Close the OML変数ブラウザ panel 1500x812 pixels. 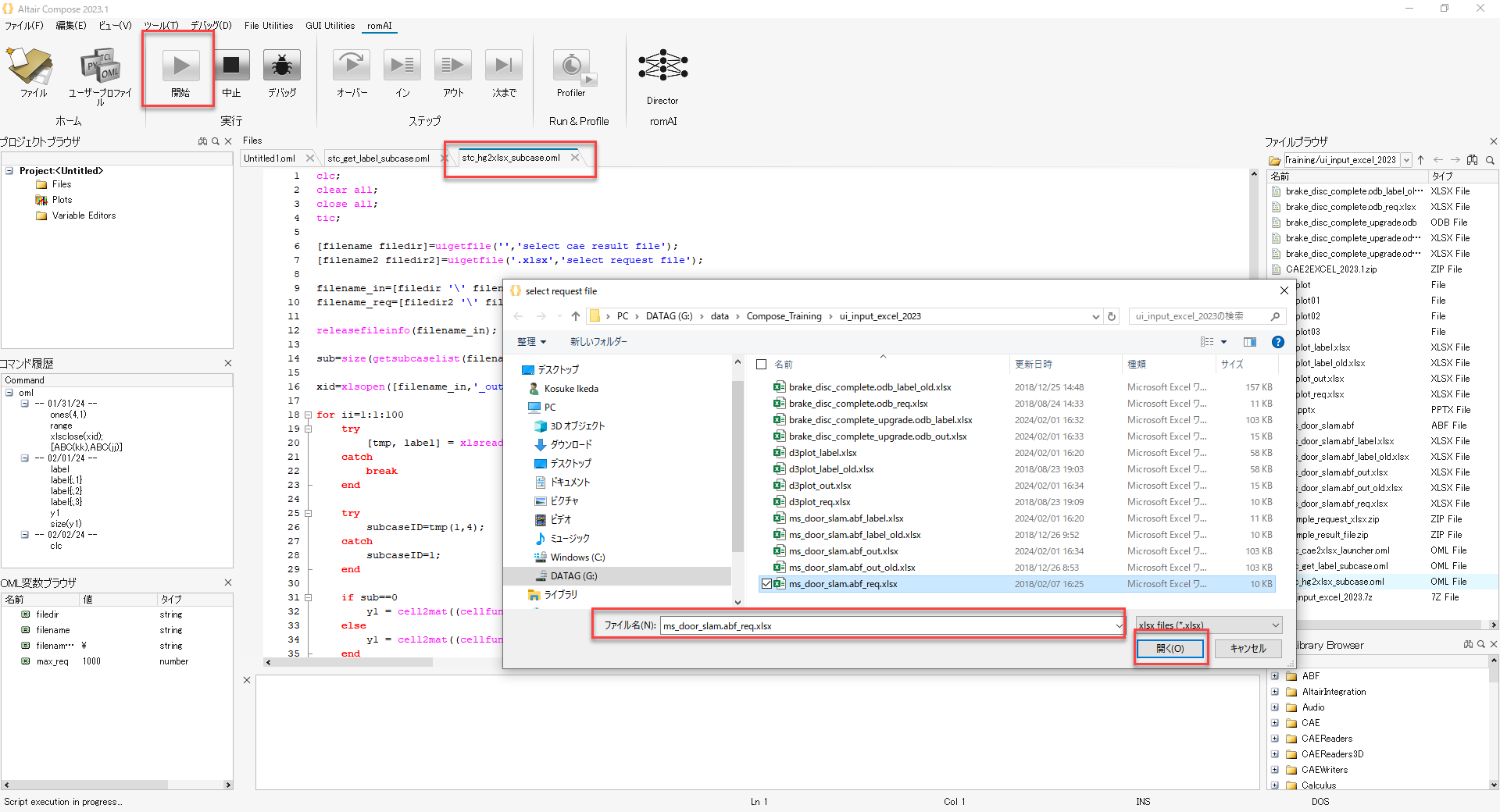228,582
